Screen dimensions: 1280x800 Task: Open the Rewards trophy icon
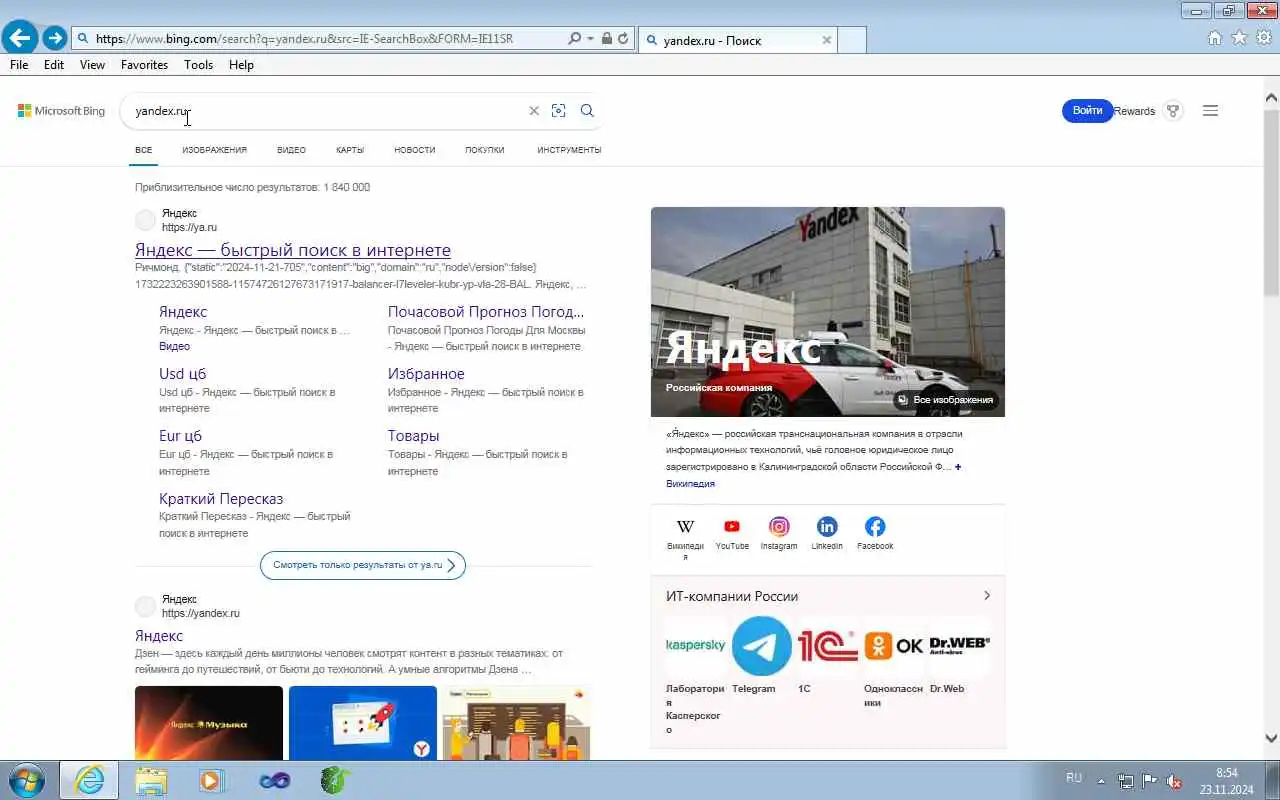(1174, 111)
